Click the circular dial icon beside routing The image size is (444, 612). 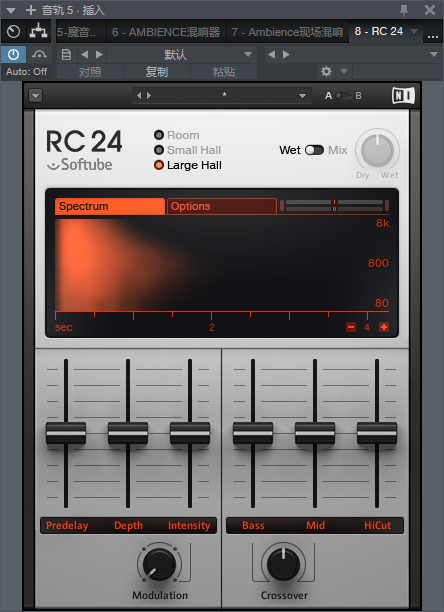pyautogui.click(x=13, y=32)
